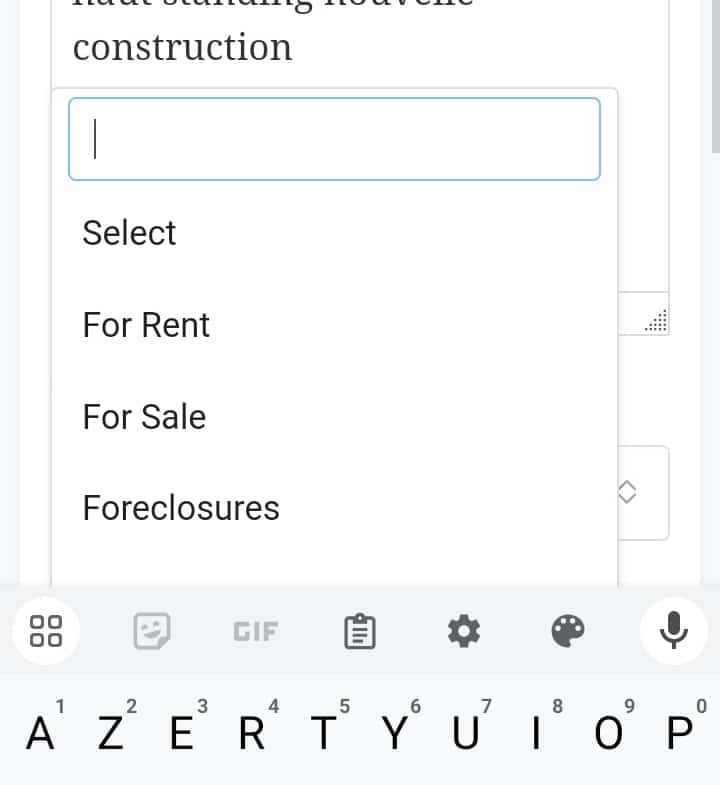Click the select box up-down arrows
720x785 pixels.
pos(627,491)
